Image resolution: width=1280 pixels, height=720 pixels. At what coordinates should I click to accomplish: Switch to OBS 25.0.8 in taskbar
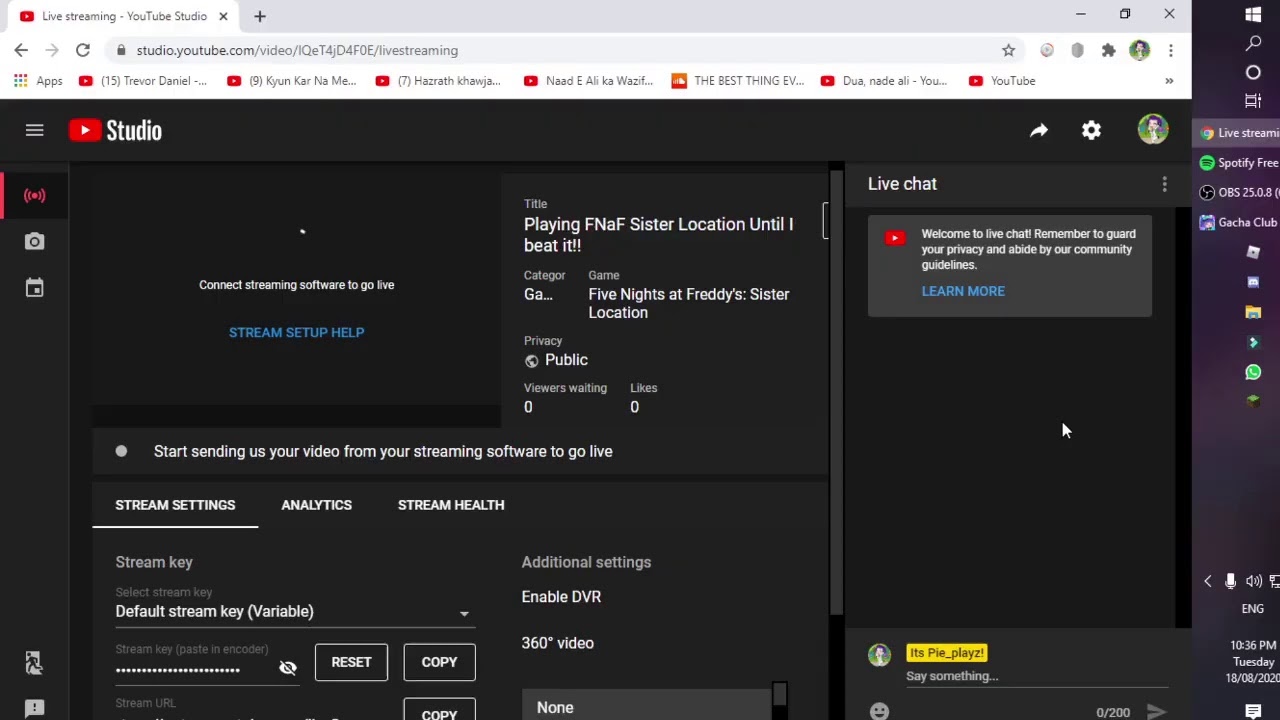tap(1239, 192)
